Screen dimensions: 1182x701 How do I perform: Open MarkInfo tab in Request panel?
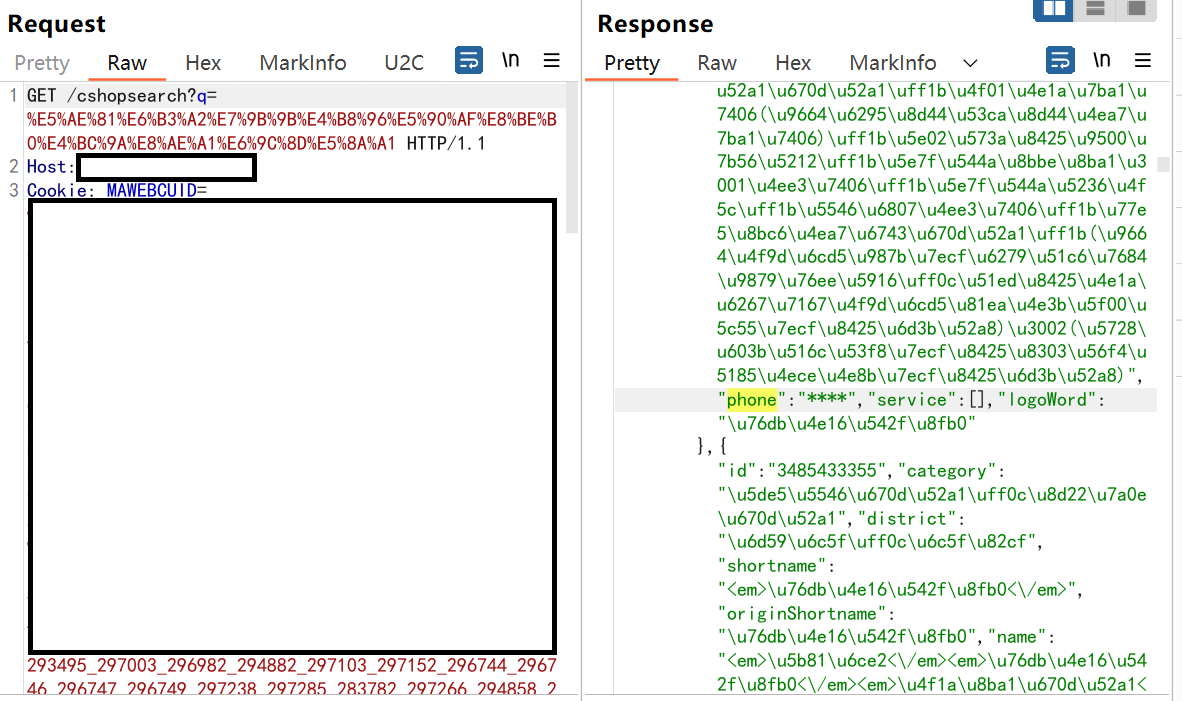(x=303, y=63)
